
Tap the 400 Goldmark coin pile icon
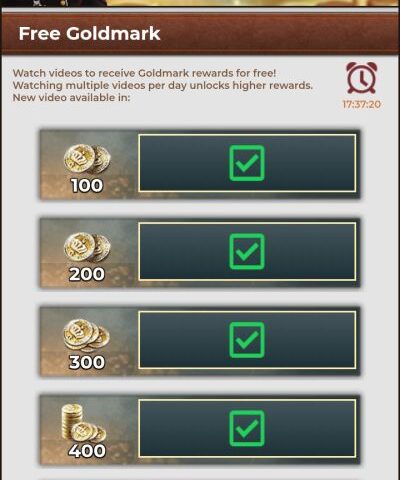84,423
